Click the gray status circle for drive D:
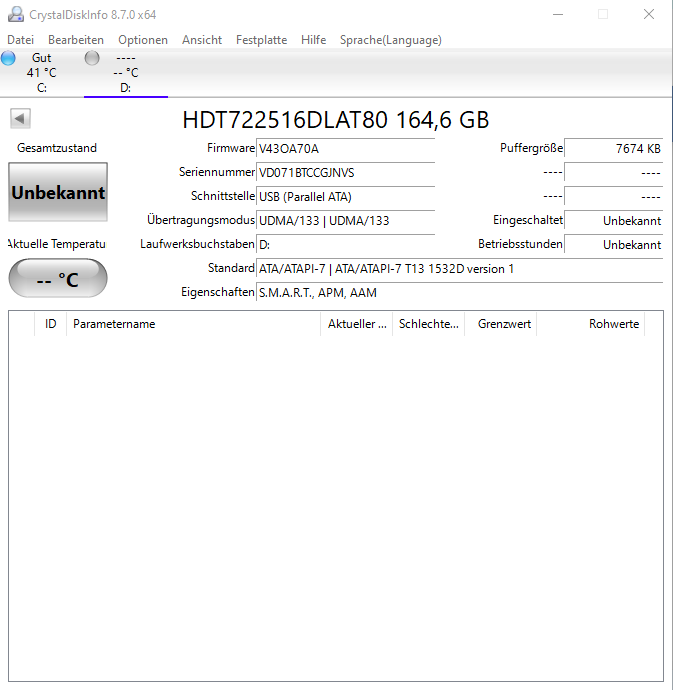 [x=92, y=58]
